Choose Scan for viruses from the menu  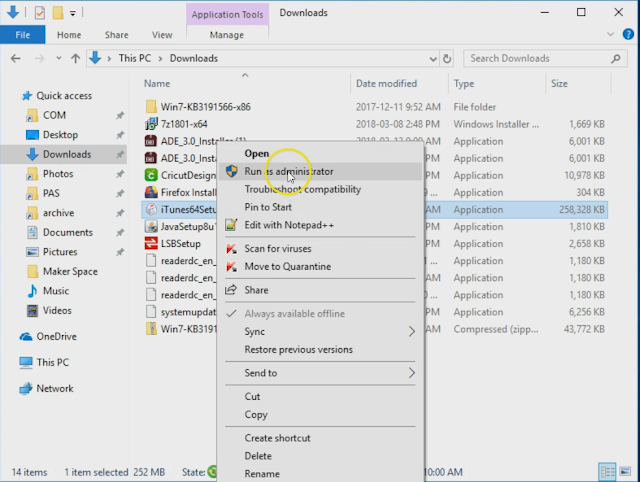(278, 249)
